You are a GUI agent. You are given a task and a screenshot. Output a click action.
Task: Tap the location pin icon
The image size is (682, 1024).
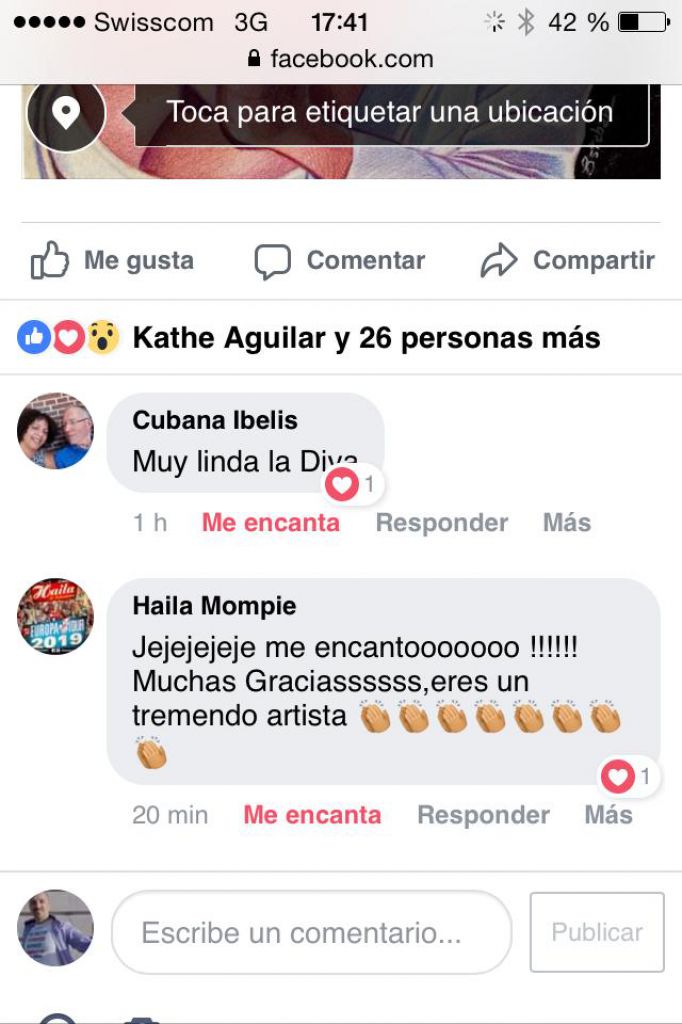tap(66, 113)
